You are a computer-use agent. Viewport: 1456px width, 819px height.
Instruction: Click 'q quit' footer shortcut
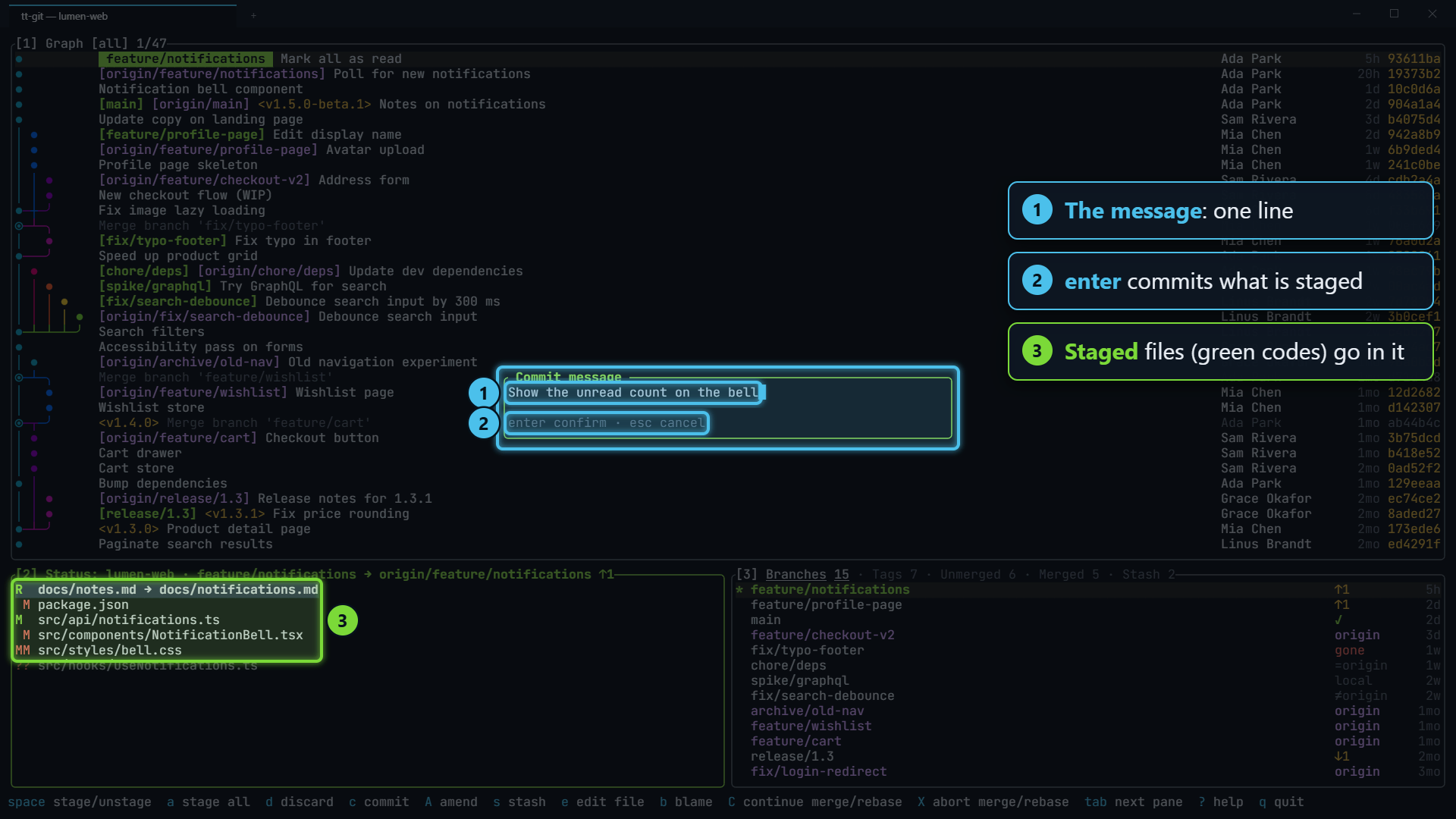click(1282, 802)
